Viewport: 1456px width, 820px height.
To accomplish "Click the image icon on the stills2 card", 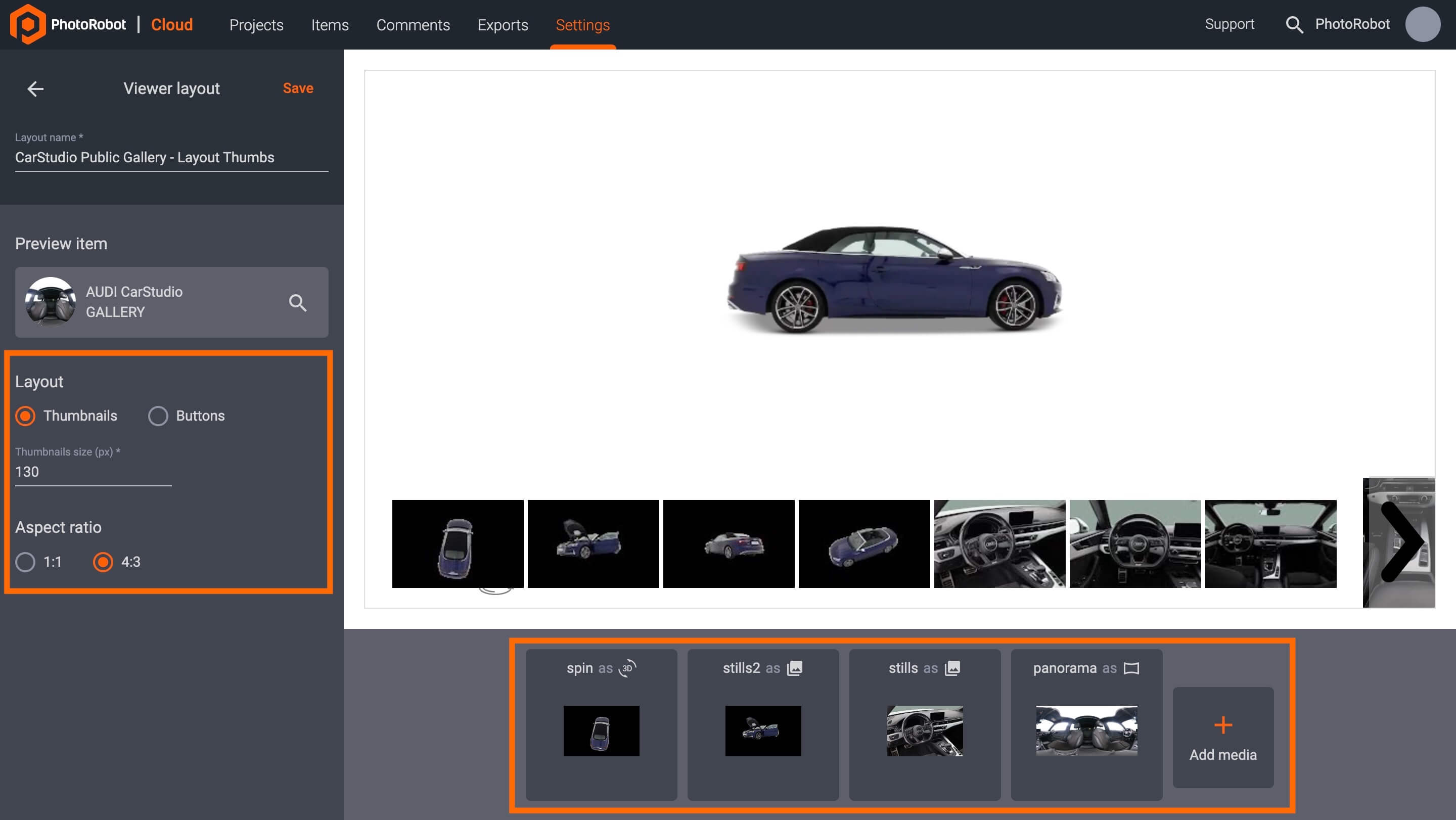I will pyautogui.click(x=794, y=667).
